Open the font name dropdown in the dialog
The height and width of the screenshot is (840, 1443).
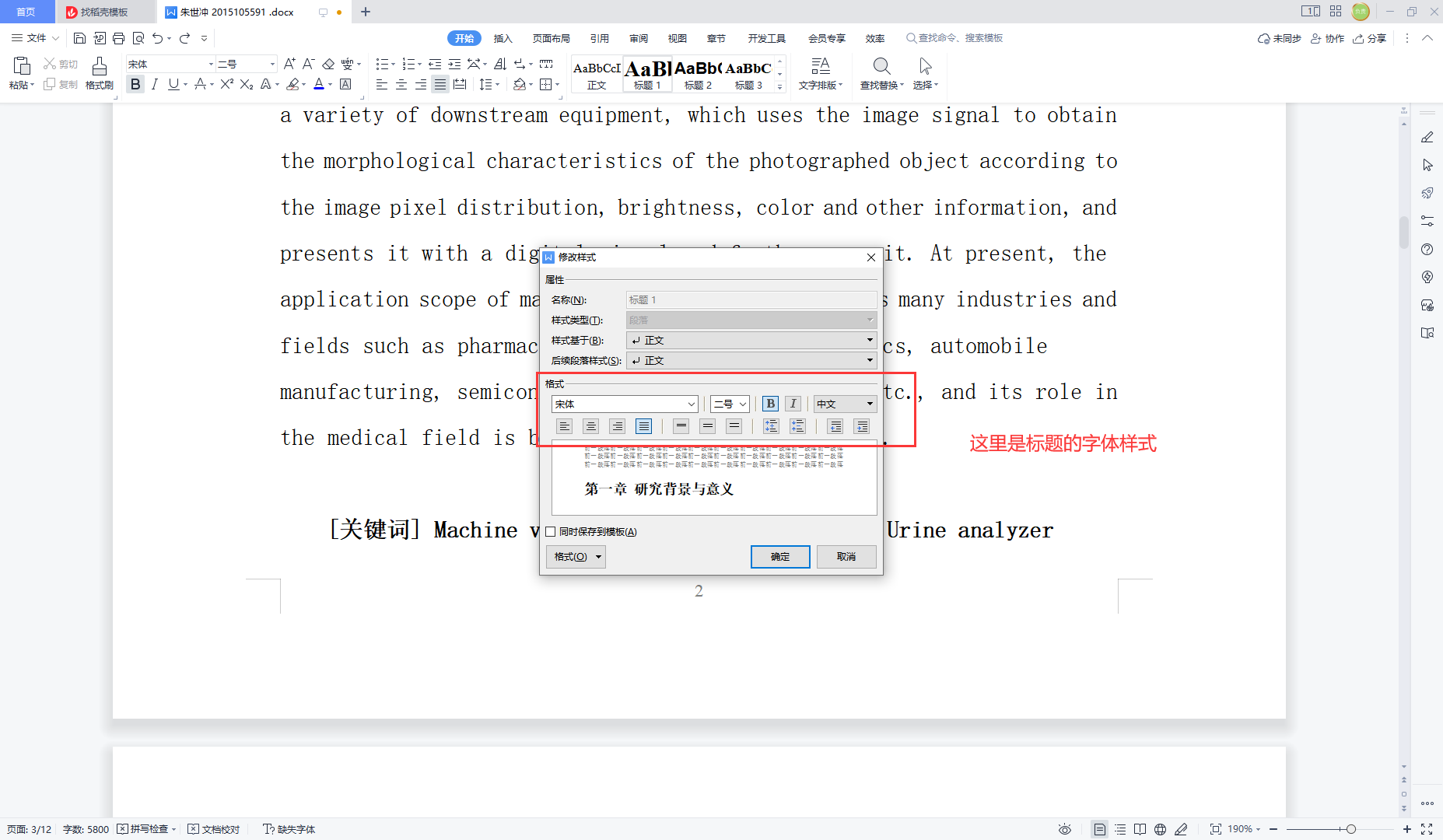[x=691, y=404]
